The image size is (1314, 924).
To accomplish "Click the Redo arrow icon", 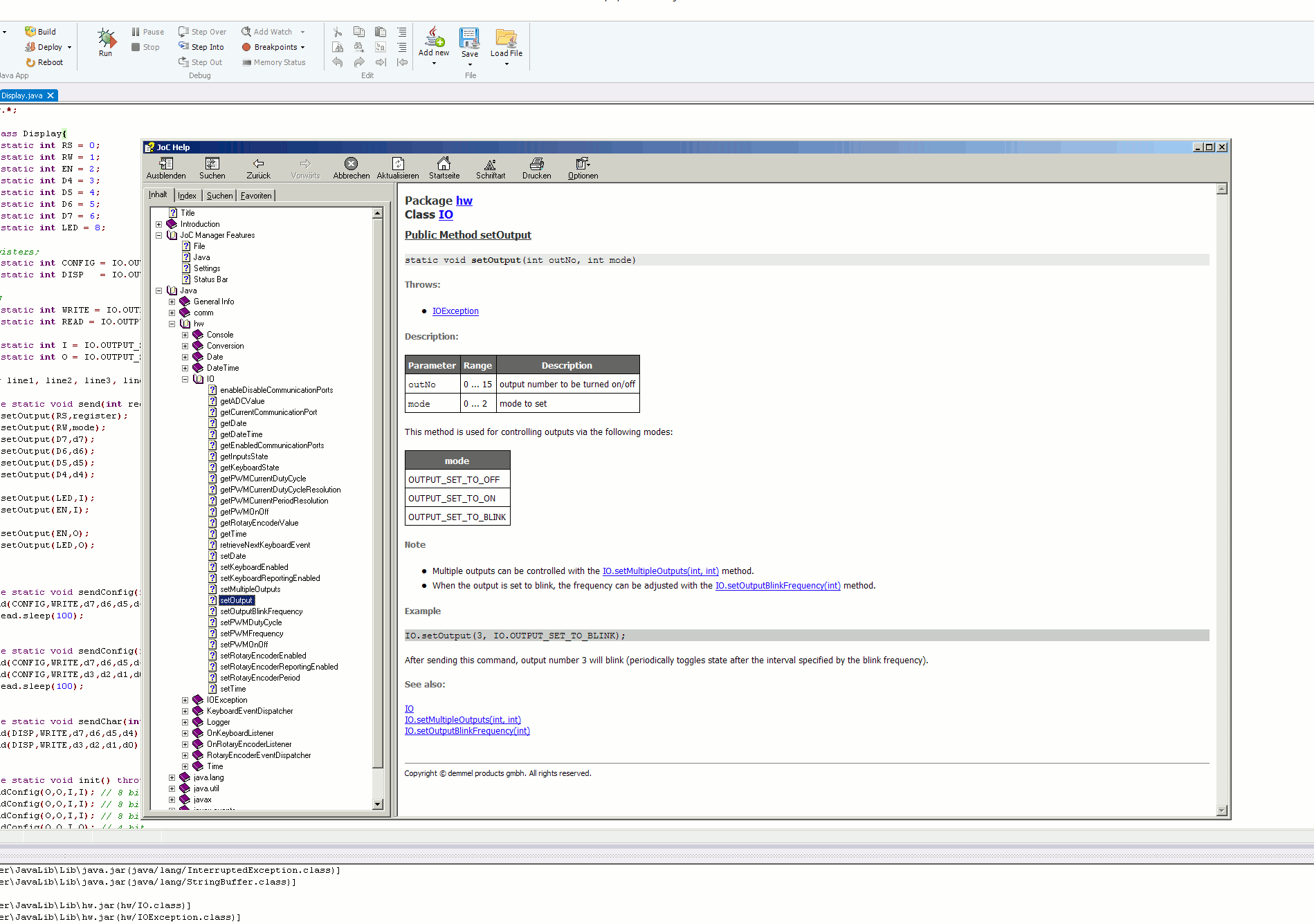I will [359, 62].
